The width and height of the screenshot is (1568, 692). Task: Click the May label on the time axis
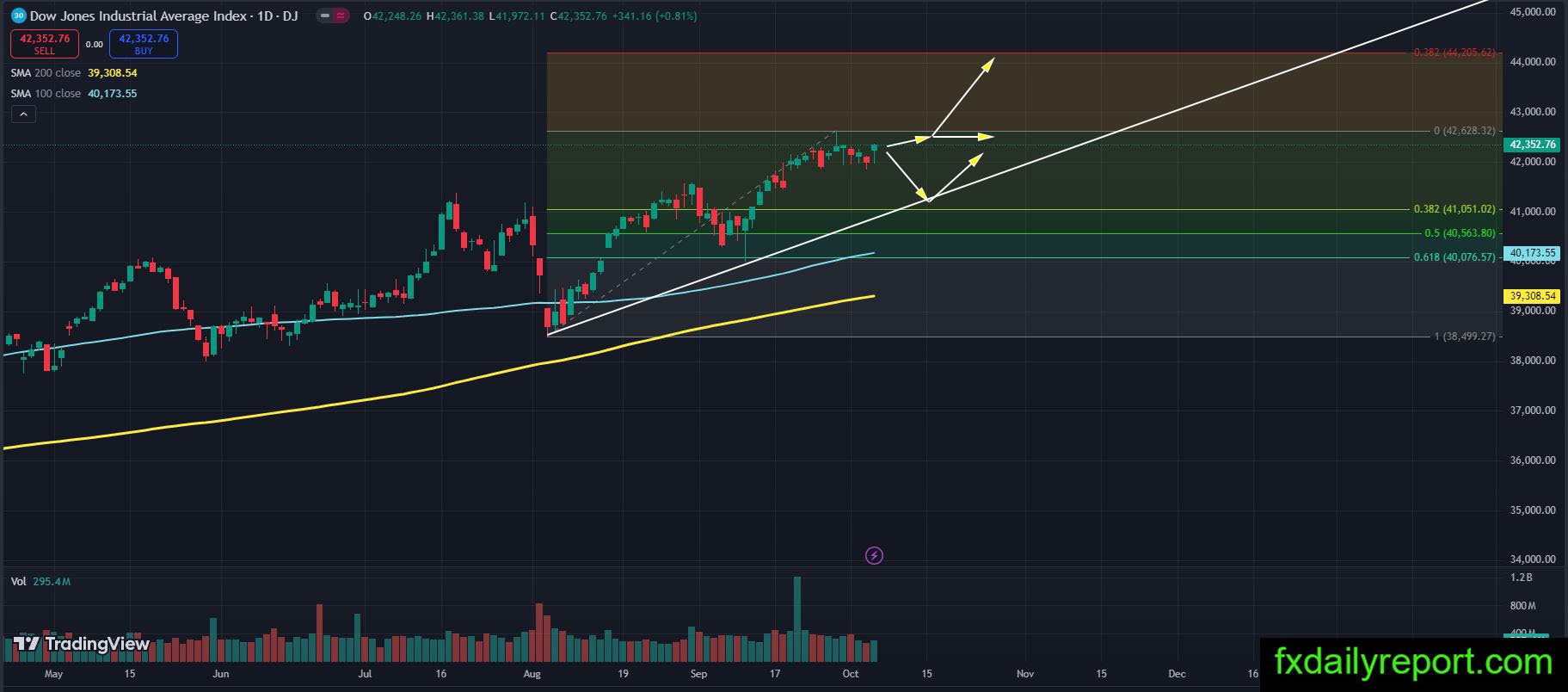pyautogui.click(x=53, y=674)
